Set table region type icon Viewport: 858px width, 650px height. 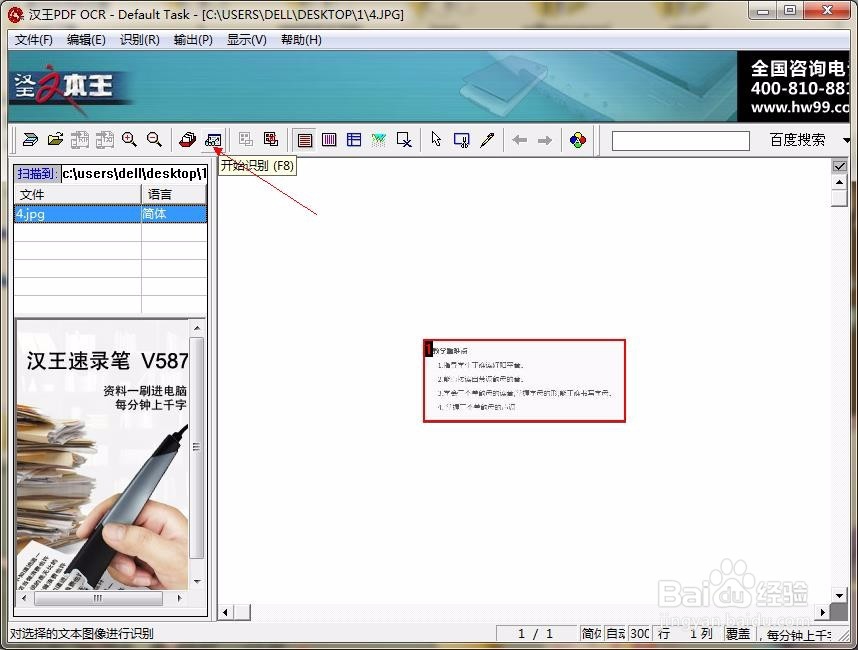click(x=353, y=140)
